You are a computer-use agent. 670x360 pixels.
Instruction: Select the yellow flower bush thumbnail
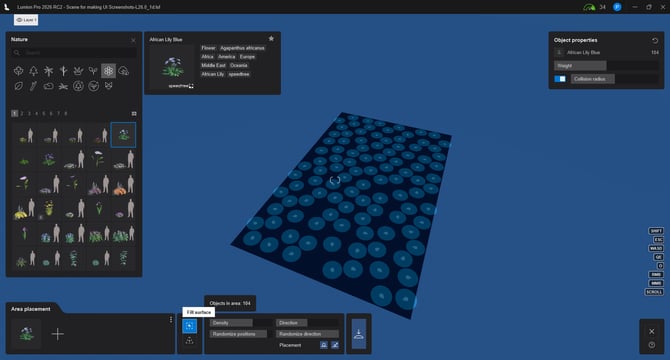point(24,209)
